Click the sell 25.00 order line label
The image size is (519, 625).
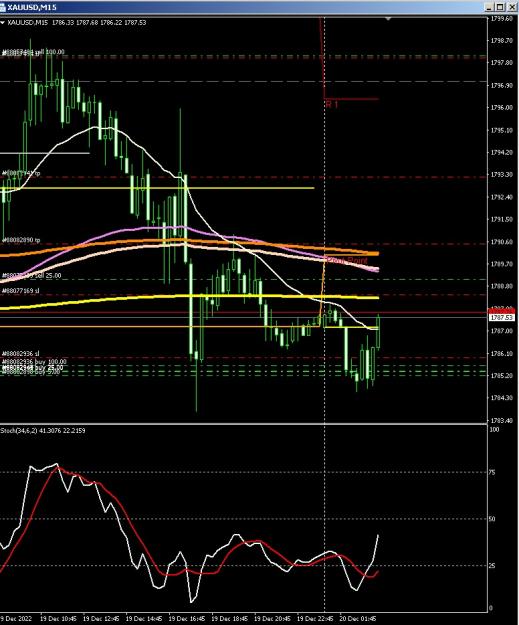32,275
